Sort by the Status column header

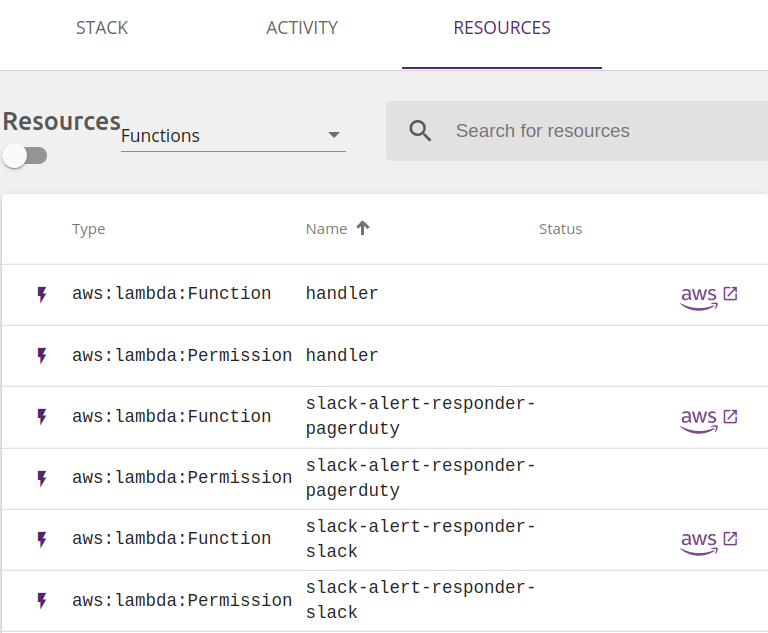tap(560, 229)
